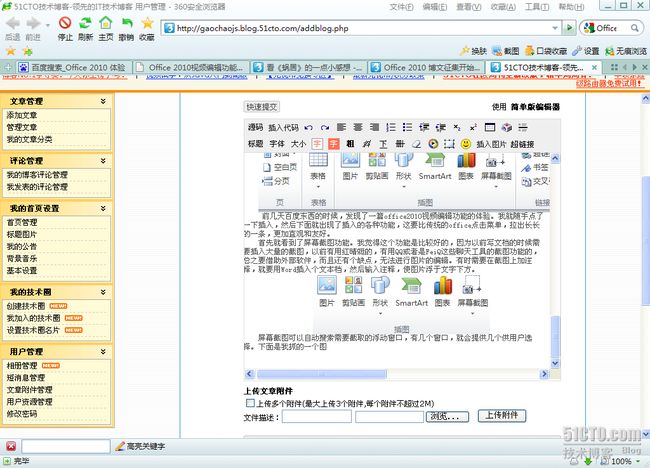
Task: Click the 快速提交 button
Action: (262, 107)
